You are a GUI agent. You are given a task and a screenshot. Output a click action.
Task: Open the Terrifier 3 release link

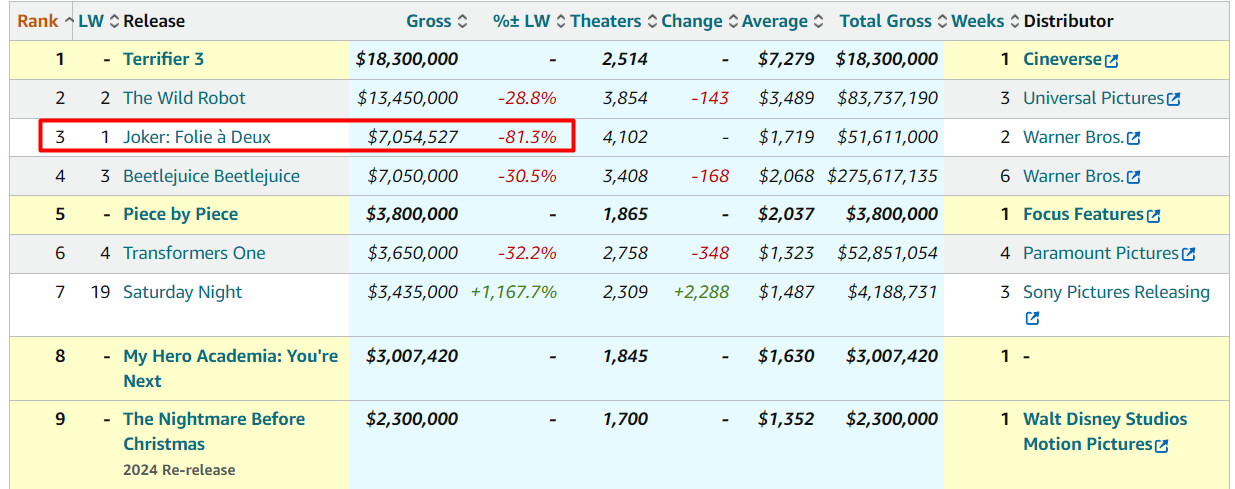[x=163, y=59]
